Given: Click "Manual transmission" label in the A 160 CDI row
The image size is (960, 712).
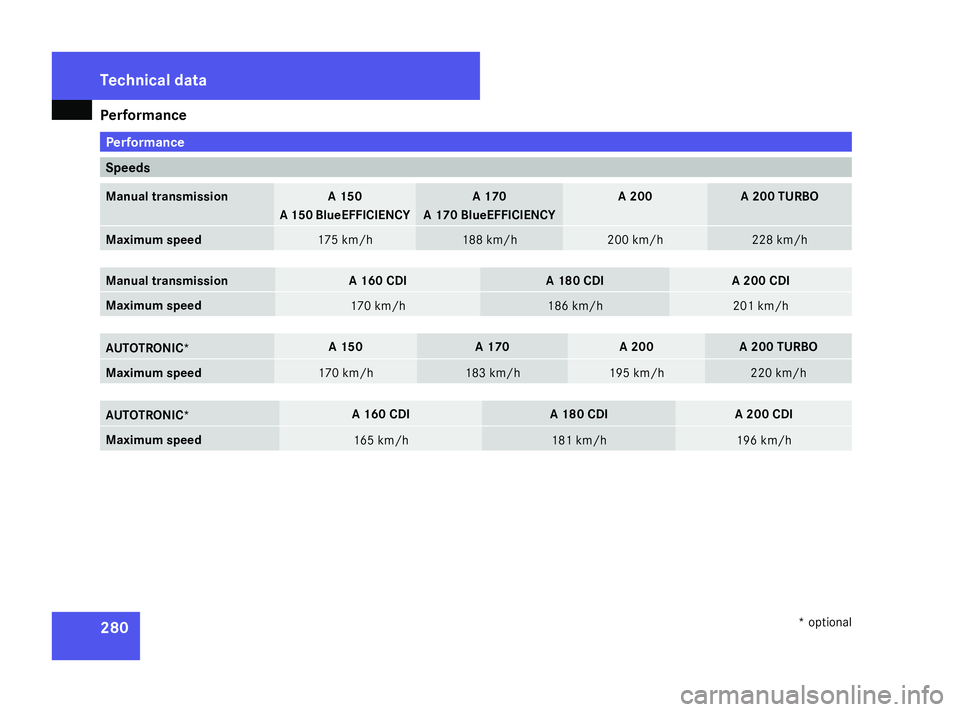Looking at the screenshot, I should click(x=167, y=280).
